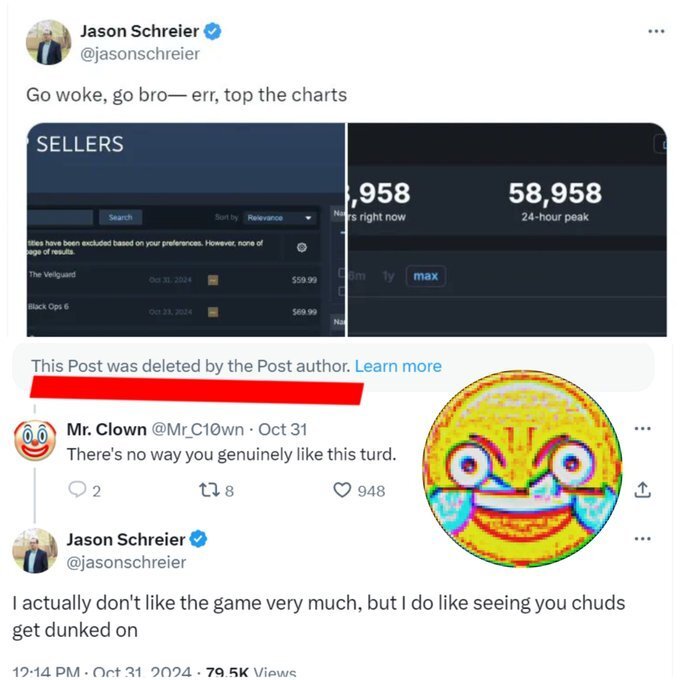The image size is (680, 680).
Task: Open the reply icon on Mr. Clown's post
Action: (77, 490)
